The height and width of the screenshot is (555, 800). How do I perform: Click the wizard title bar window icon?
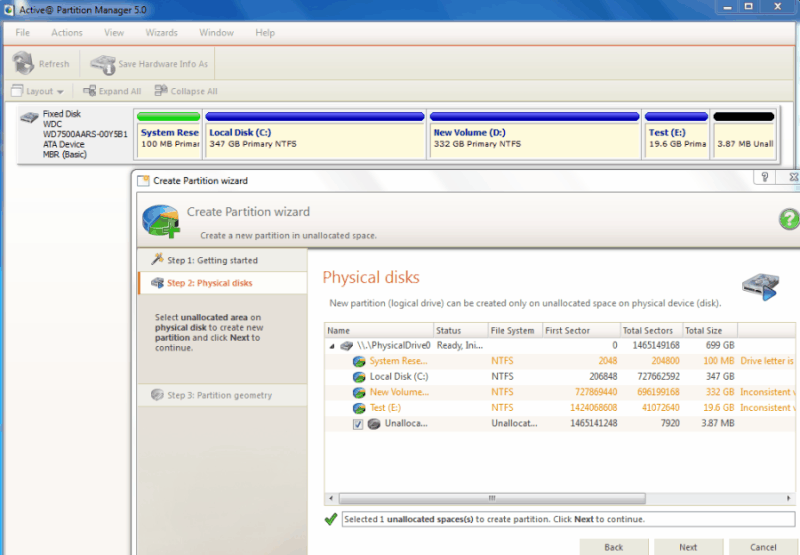point(143,181)
